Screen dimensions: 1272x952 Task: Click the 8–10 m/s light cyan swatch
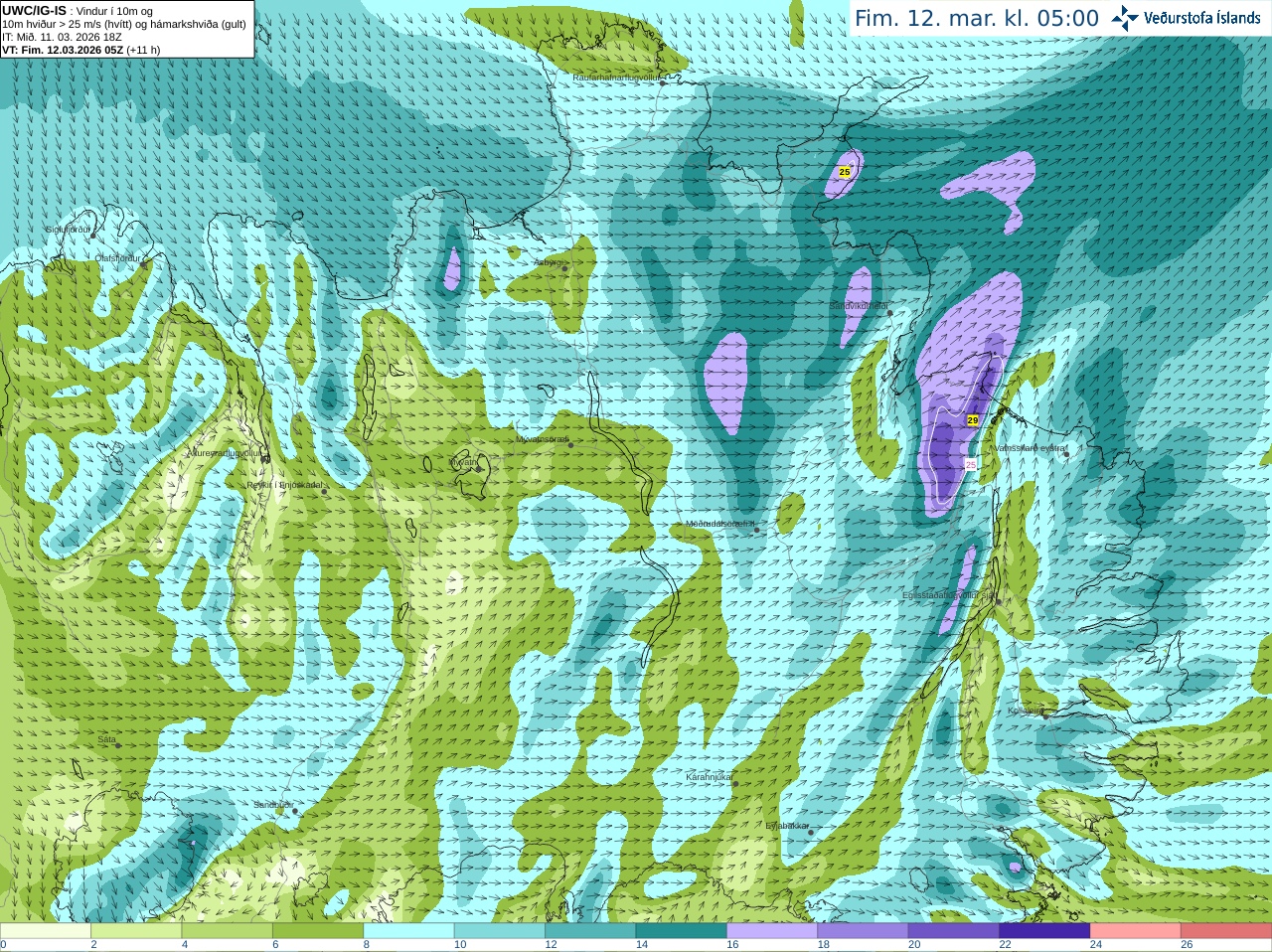(x=409, y=931)
